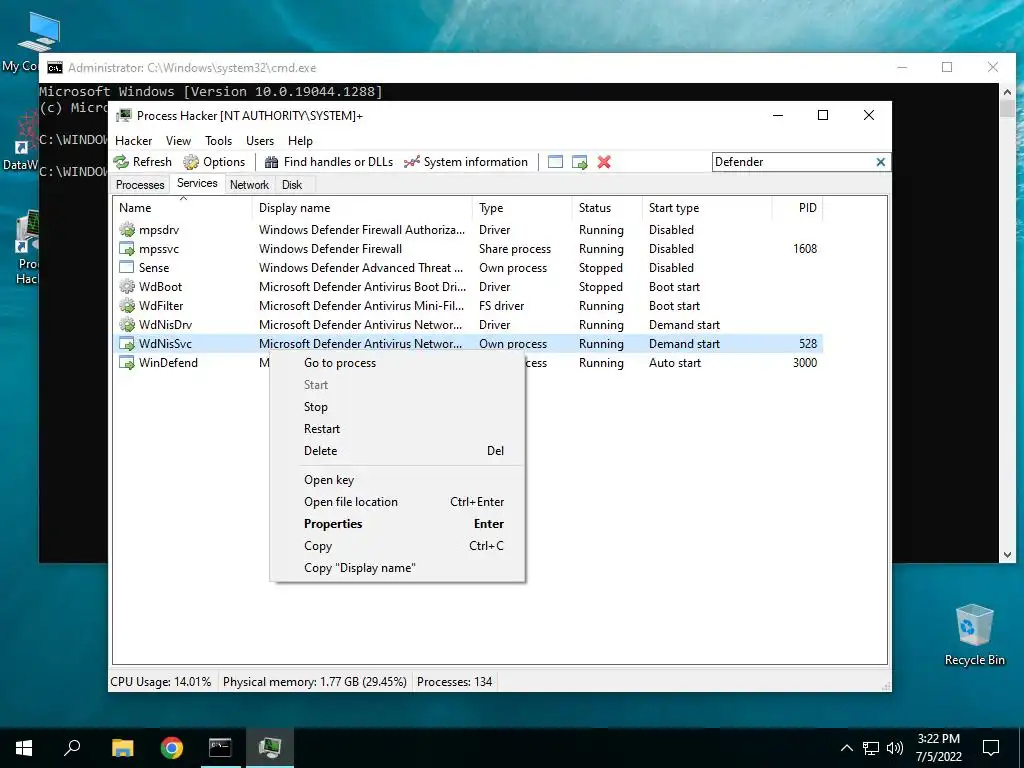1024x768 pixels.
Task: Open File Explorer from the taskbar
Action: coord(122,748)
